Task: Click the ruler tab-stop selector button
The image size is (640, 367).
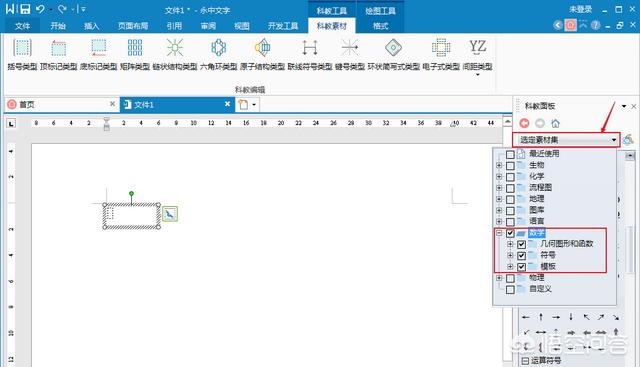Action: click(x=11, y=123)
